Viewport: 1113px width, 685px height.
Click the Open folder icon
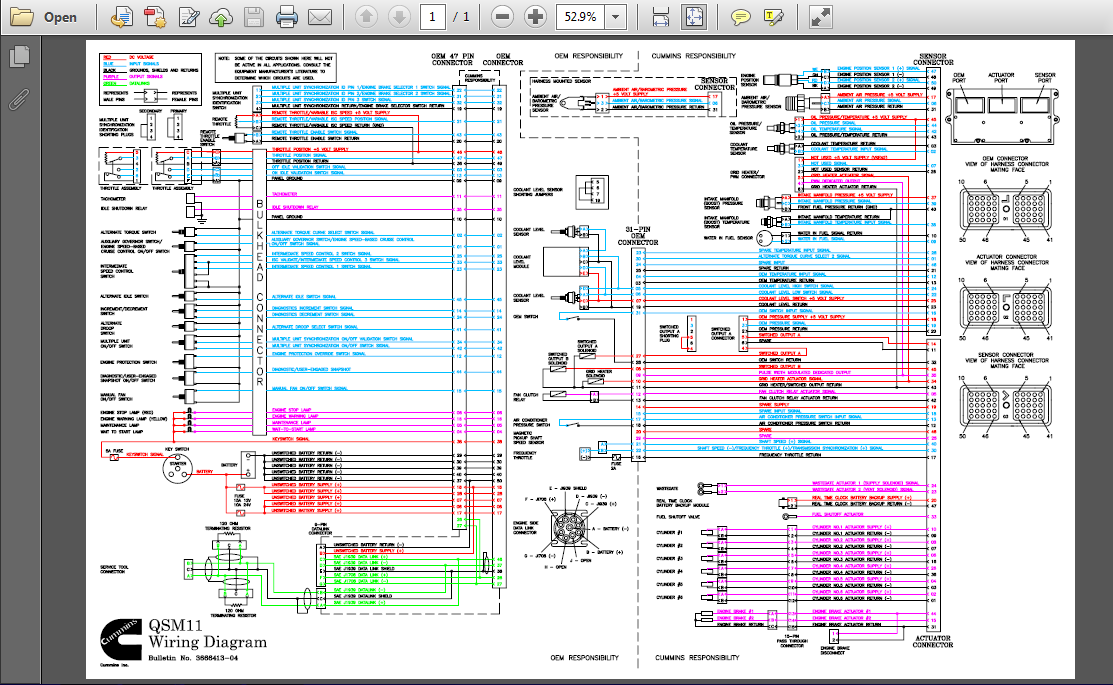[x=21, y=17]
